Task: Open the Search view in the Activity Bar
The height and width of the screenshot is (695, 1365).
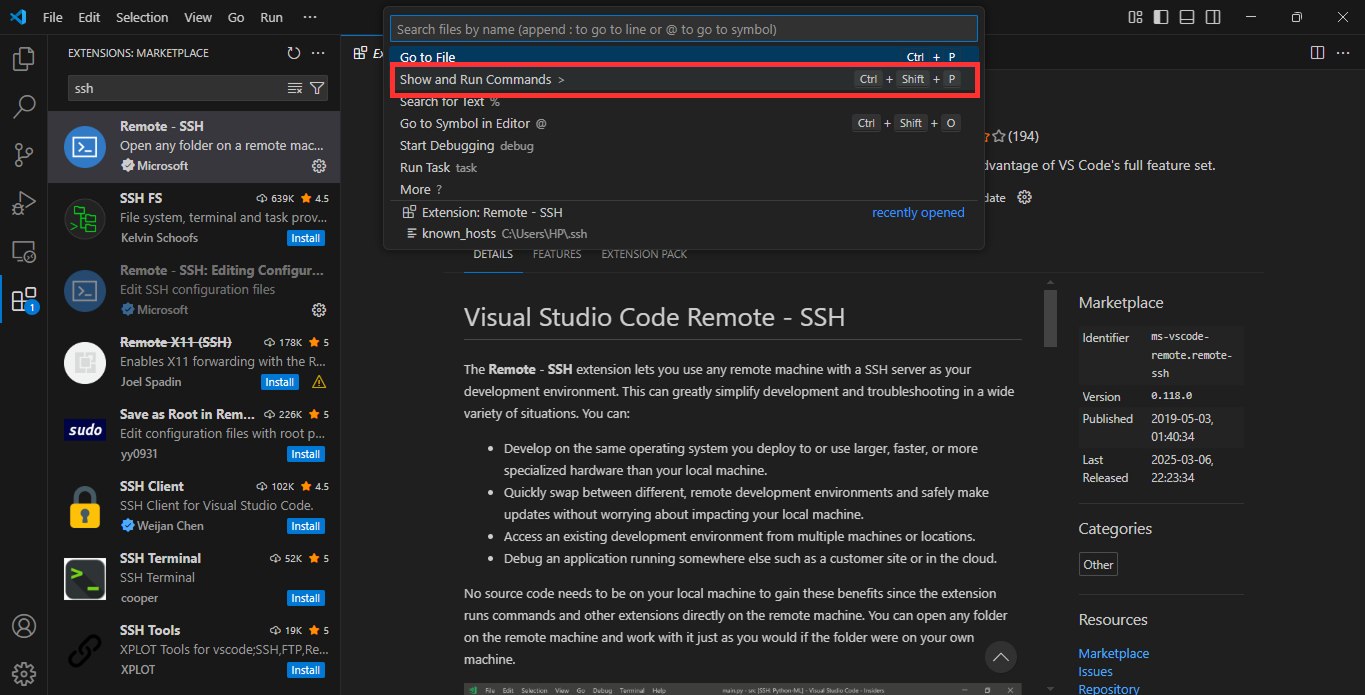Action: tap(24, 106)
